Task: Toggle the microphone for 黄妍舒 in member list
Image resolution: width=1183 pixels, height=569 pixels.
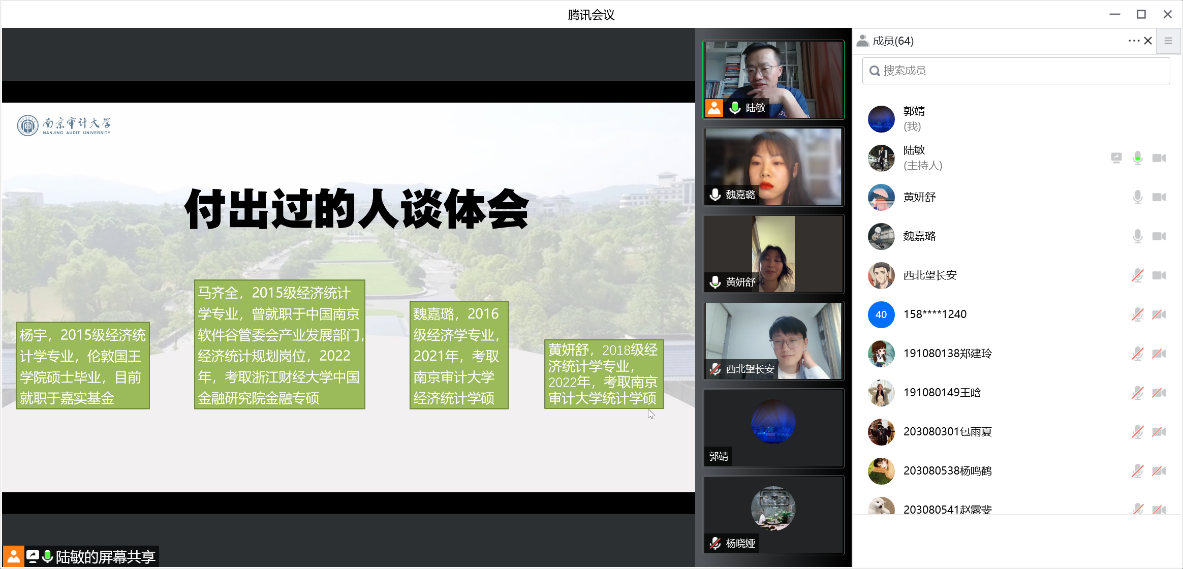Action: click(1137, 197)
